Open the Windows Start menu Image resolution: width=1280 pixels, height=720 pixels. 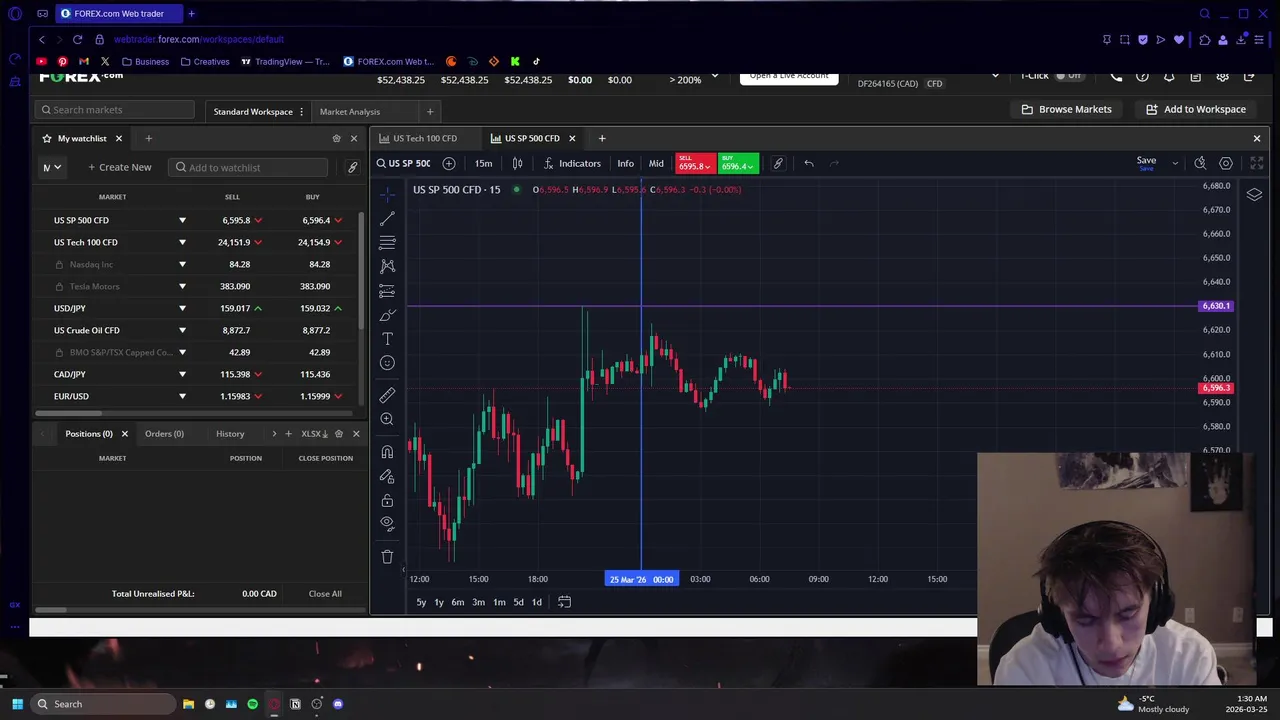point(17,704)
